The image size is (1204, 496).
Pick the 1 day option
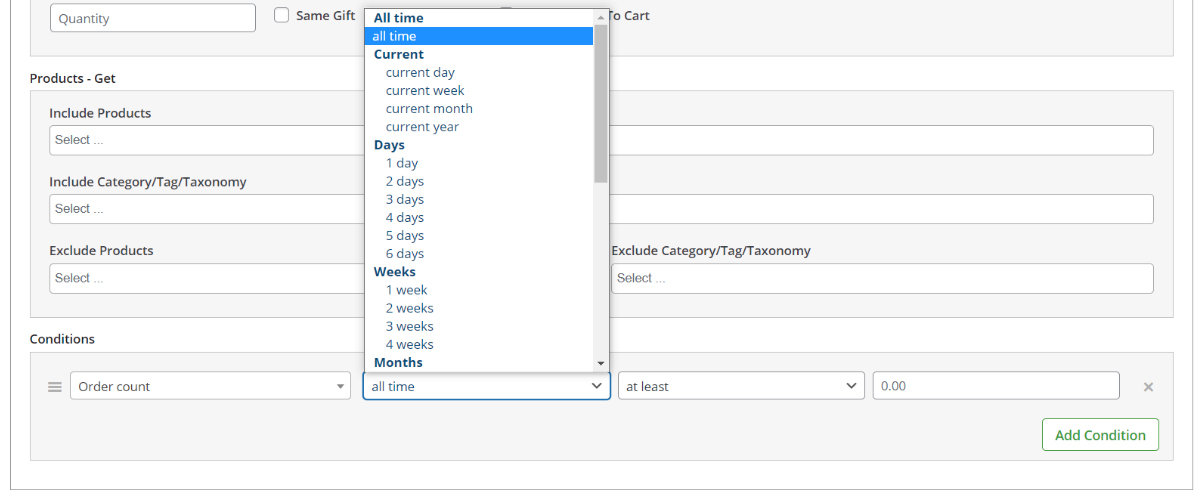pyautogui.click(x=479, y=163)
